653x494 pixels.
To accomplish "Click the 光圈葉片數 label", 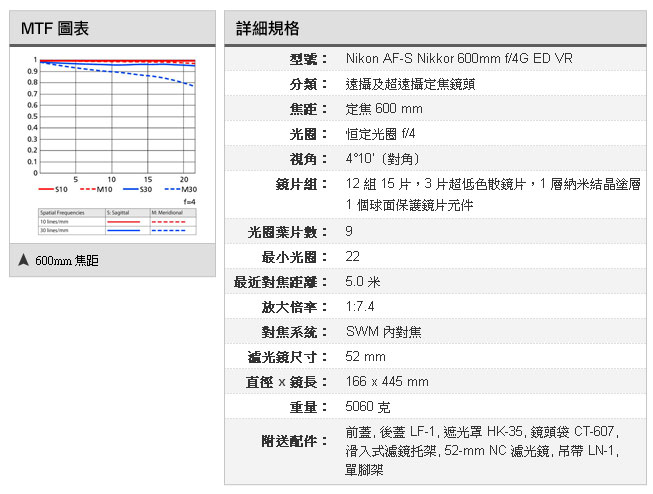I will coord(287,232).
